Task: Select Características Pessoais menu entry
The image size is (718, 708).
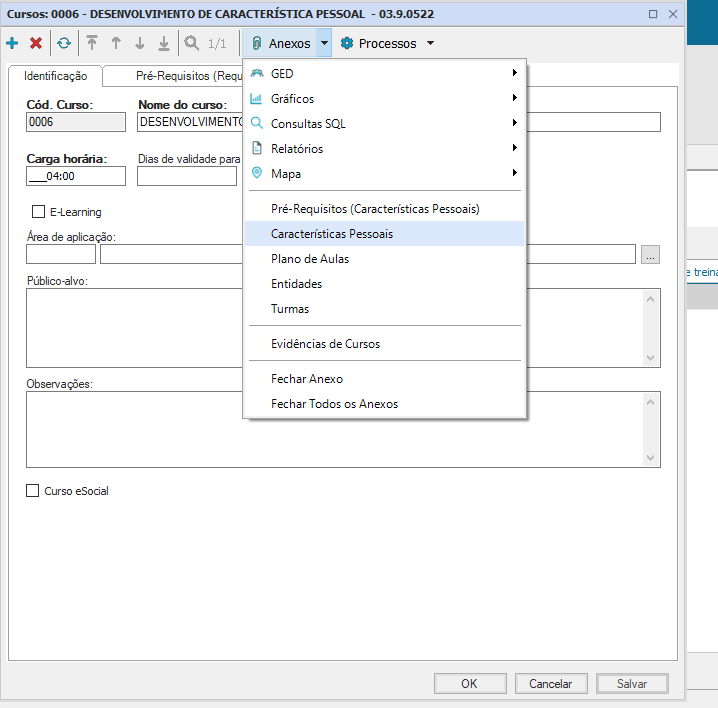Action: (x=332, y=234)
